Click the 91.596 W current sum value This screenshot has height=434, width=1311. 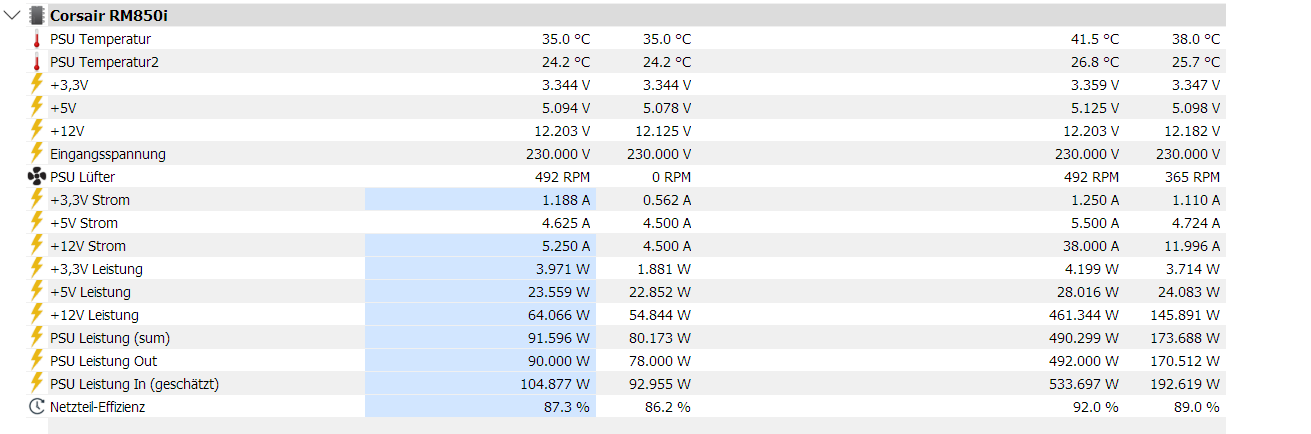point(559,338)
